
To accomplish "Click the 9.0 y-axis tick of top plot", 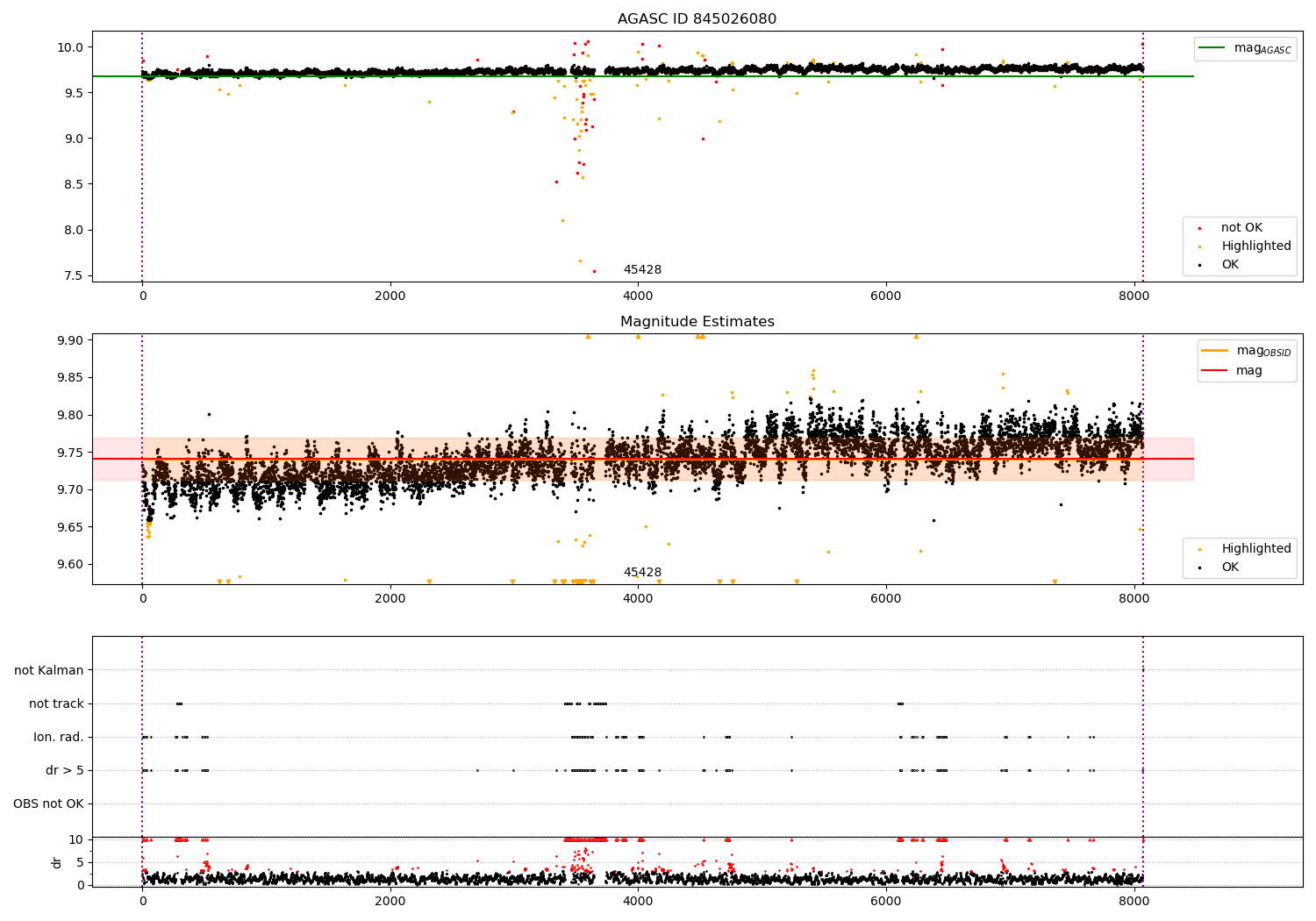I will click(x=75, y=139).
